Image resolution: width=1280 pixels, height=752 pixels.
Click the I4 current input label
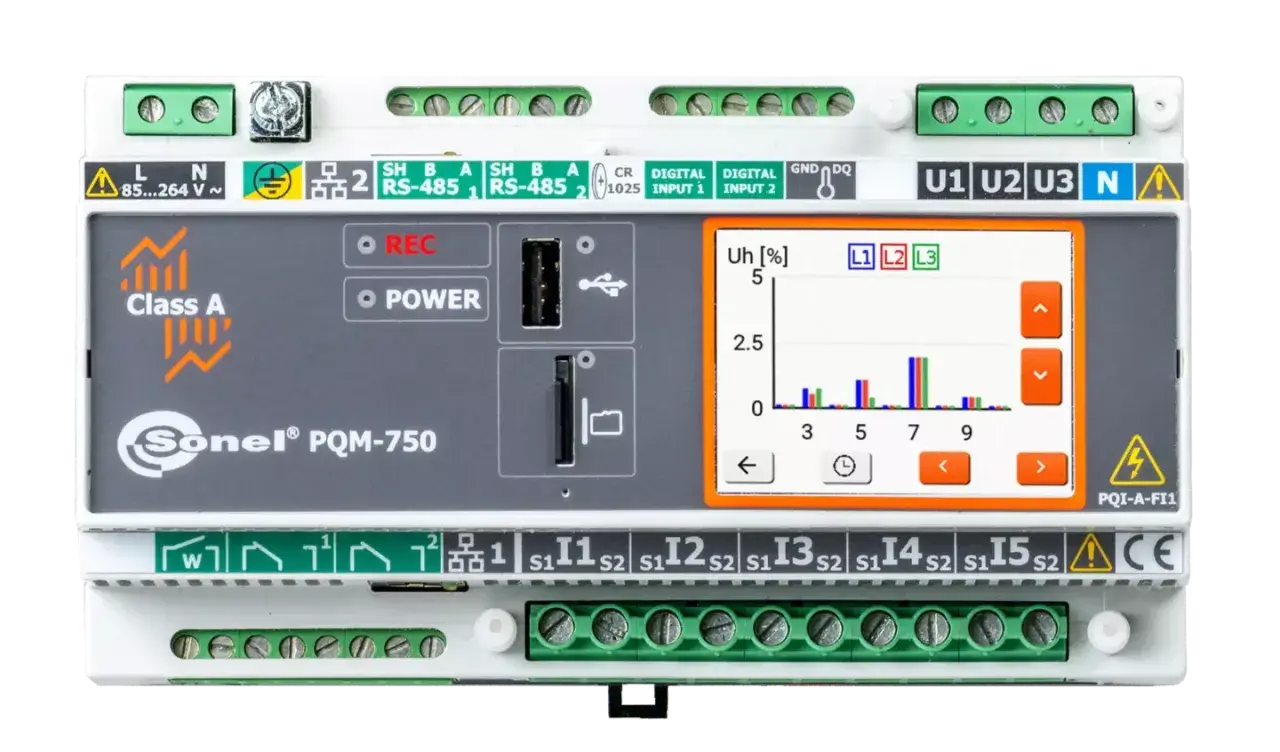[x=901, y=554]
